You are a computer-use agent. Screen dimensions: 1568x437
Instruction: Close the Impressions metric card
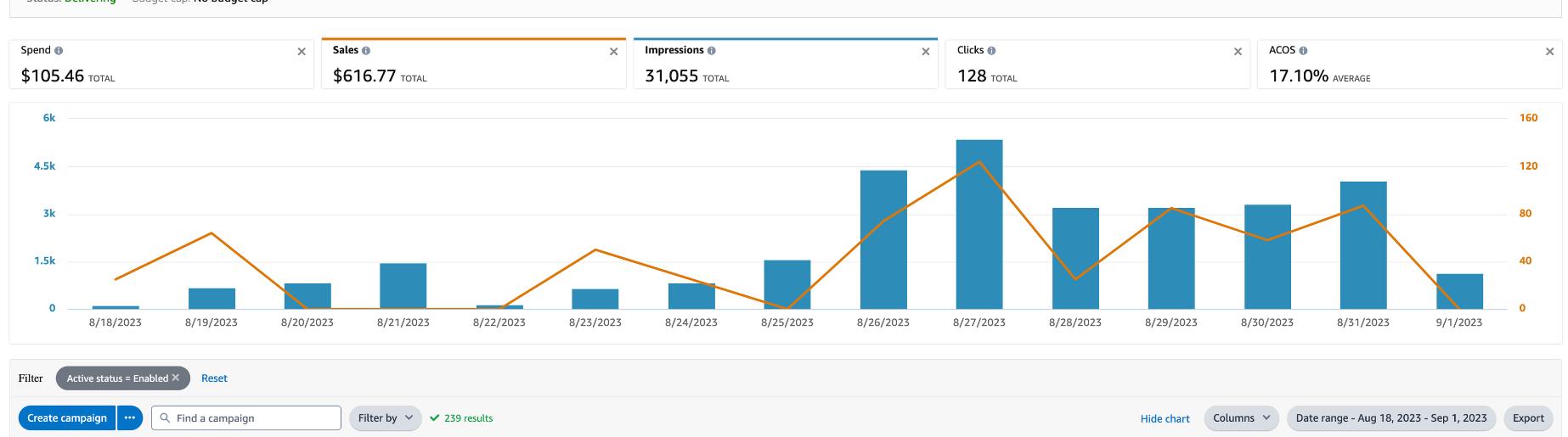click(x=925, y=52)
